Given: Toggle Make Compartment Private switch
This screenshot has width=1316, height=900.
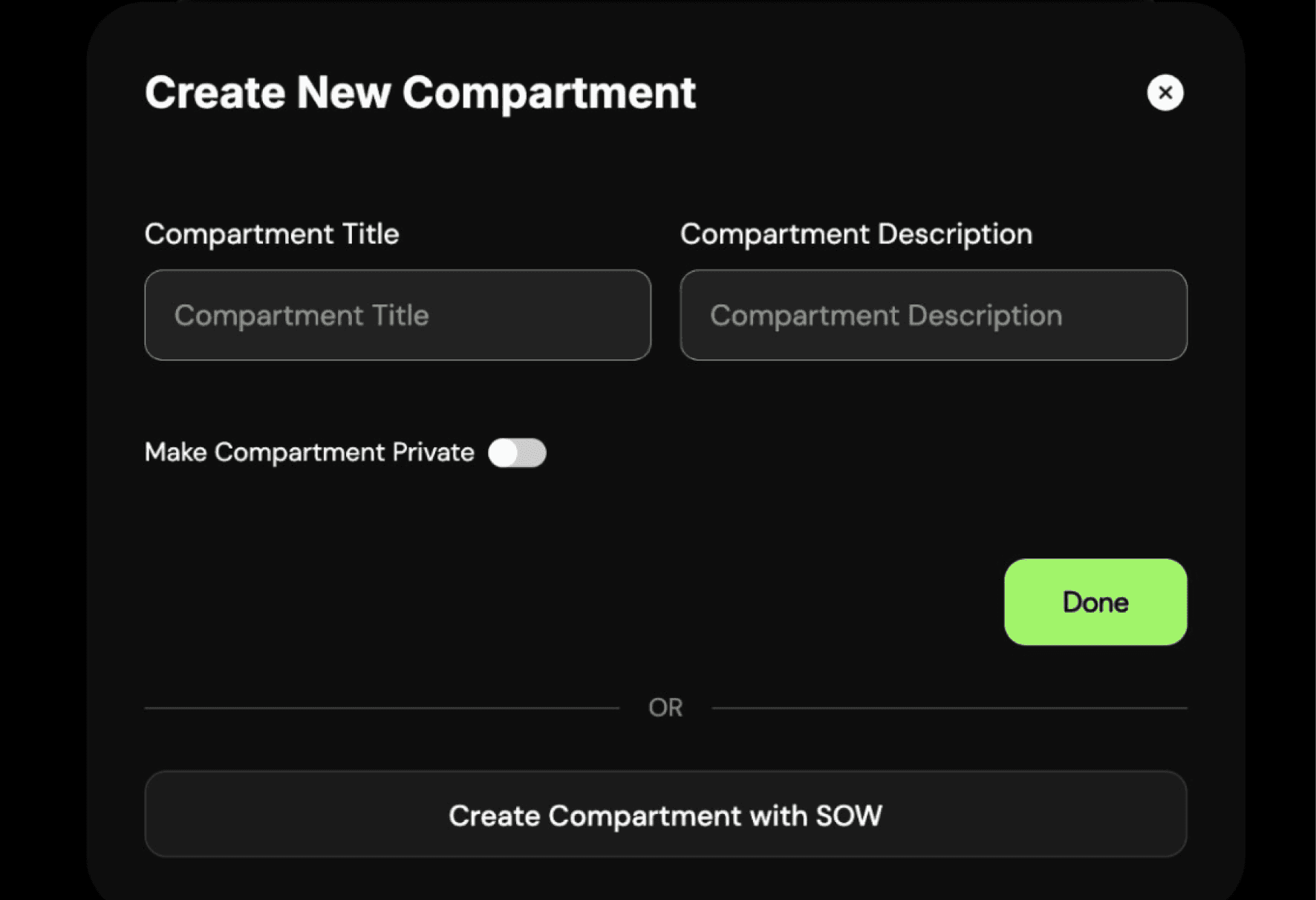Looking at the screenshot, I should click(517, 453).
